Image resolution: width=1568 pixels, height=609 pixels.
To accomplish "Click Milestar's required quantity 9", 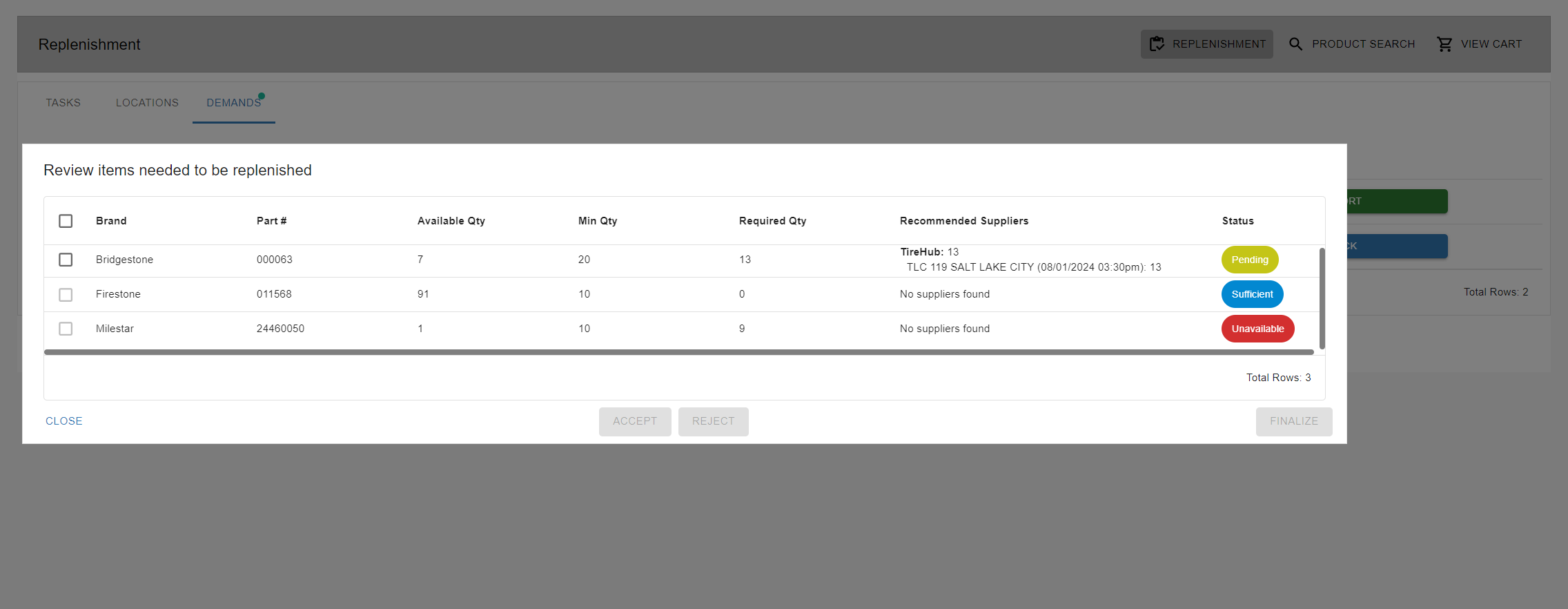I will (x=742, y=329).
